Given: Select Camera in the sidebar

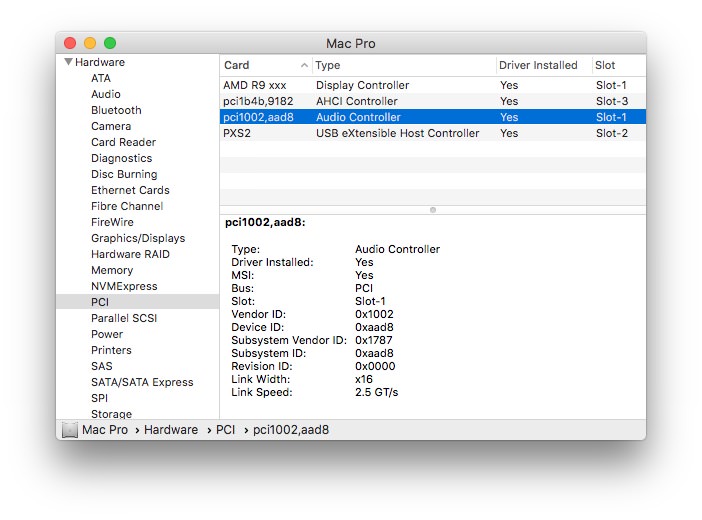Looking at the screenshot, I should click(111, 126).
